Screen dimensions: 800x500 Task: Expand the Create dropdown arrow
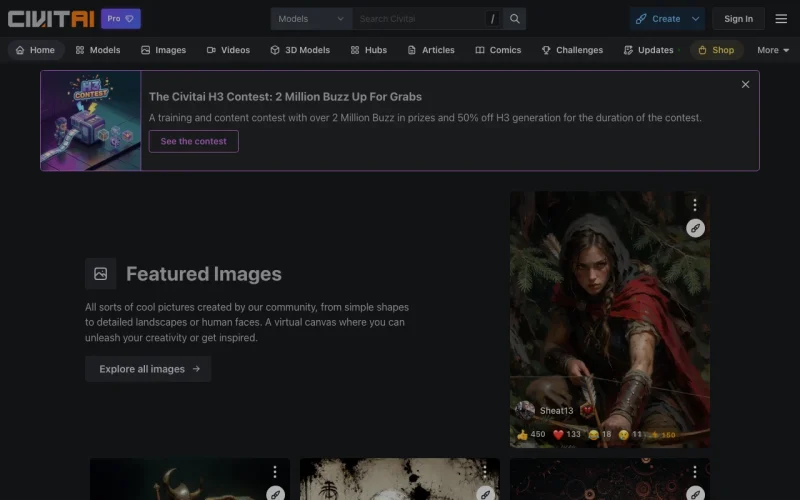click(x=695, y=19)
